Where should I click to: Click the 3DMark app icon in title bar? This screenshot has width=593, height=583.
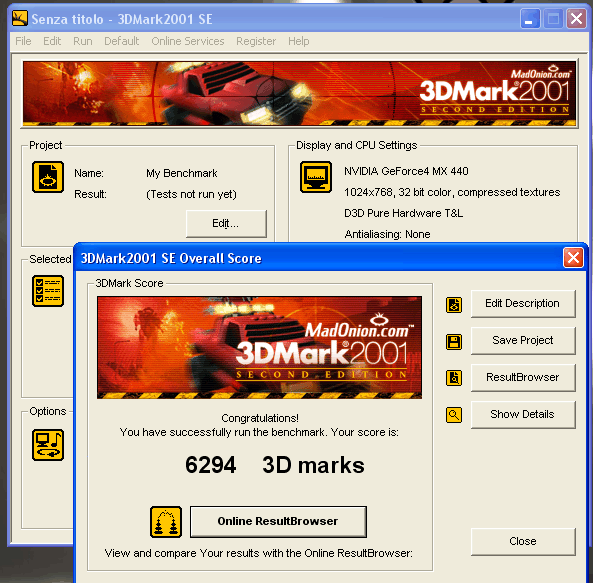click(x=20, y=18)
